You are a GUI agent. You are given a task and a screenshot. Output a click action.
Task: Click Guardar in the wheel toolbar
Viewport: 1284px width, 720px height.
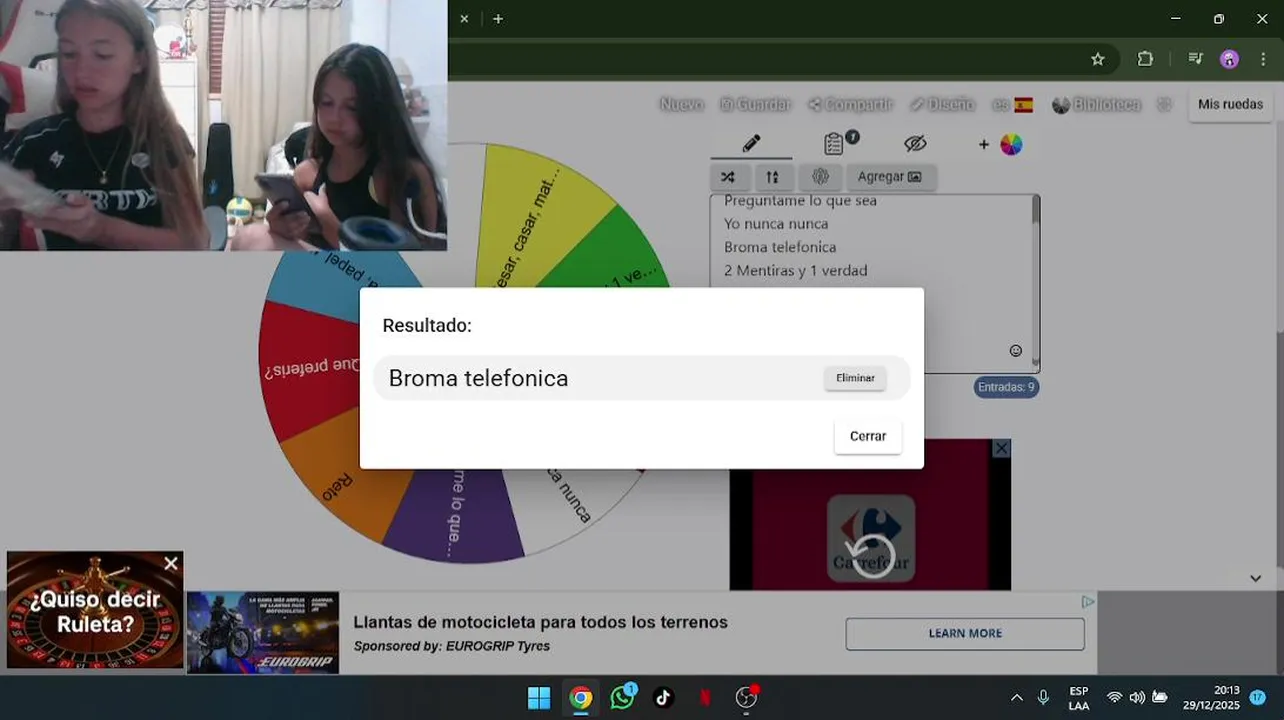click(756, 104)
